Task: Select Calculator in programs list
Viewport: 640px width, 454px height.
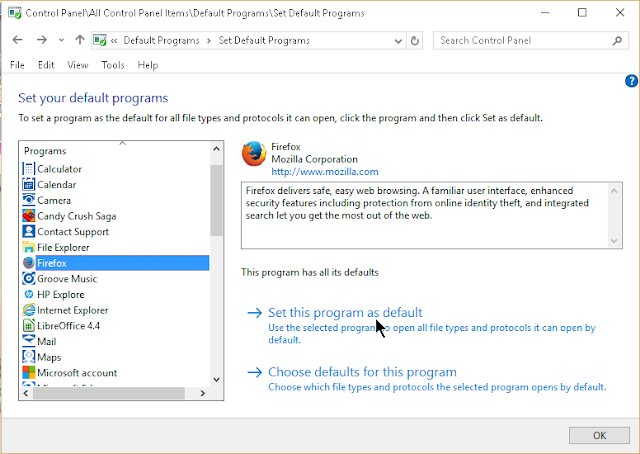Action: (59, 169)
